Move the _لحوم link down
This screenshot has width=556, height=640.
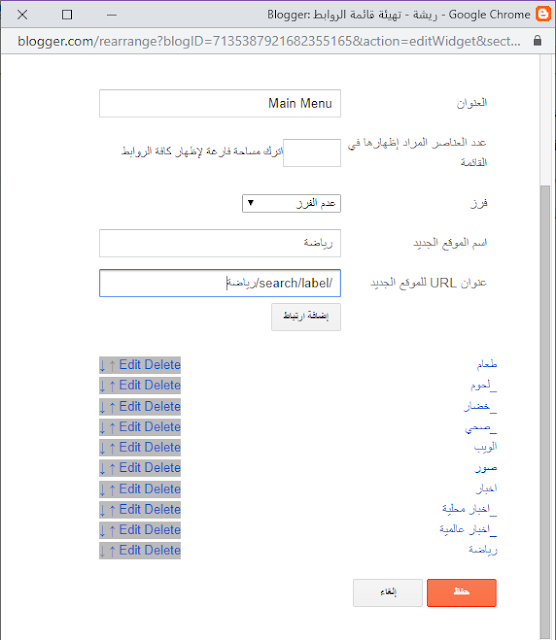coord(102,386)
